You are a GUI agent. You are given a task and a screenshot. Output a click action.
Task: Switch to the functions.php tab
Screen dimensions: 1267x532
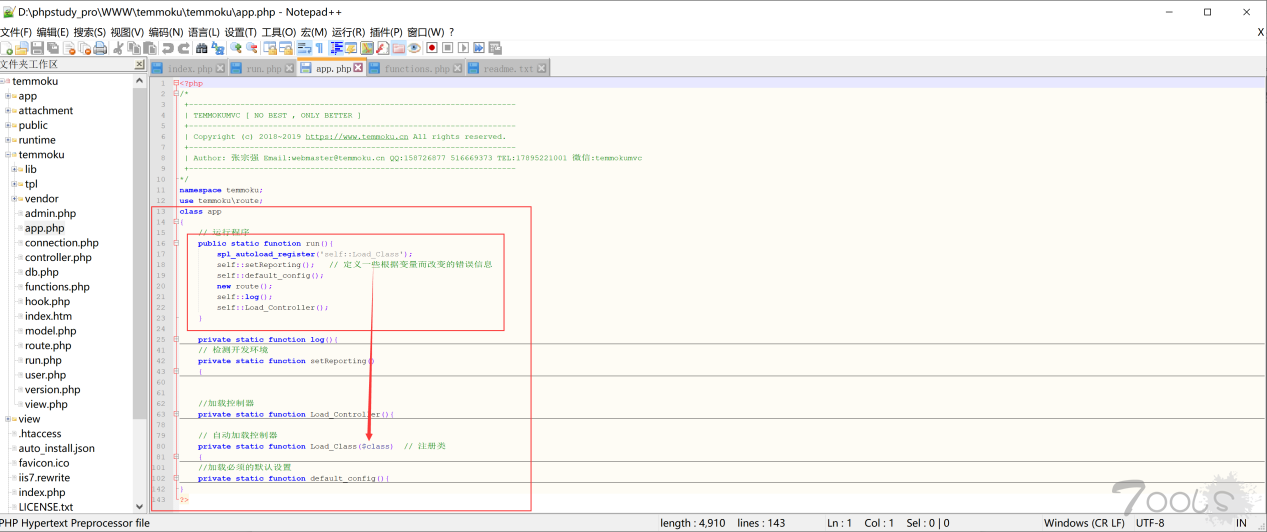[x=416, y=68]
